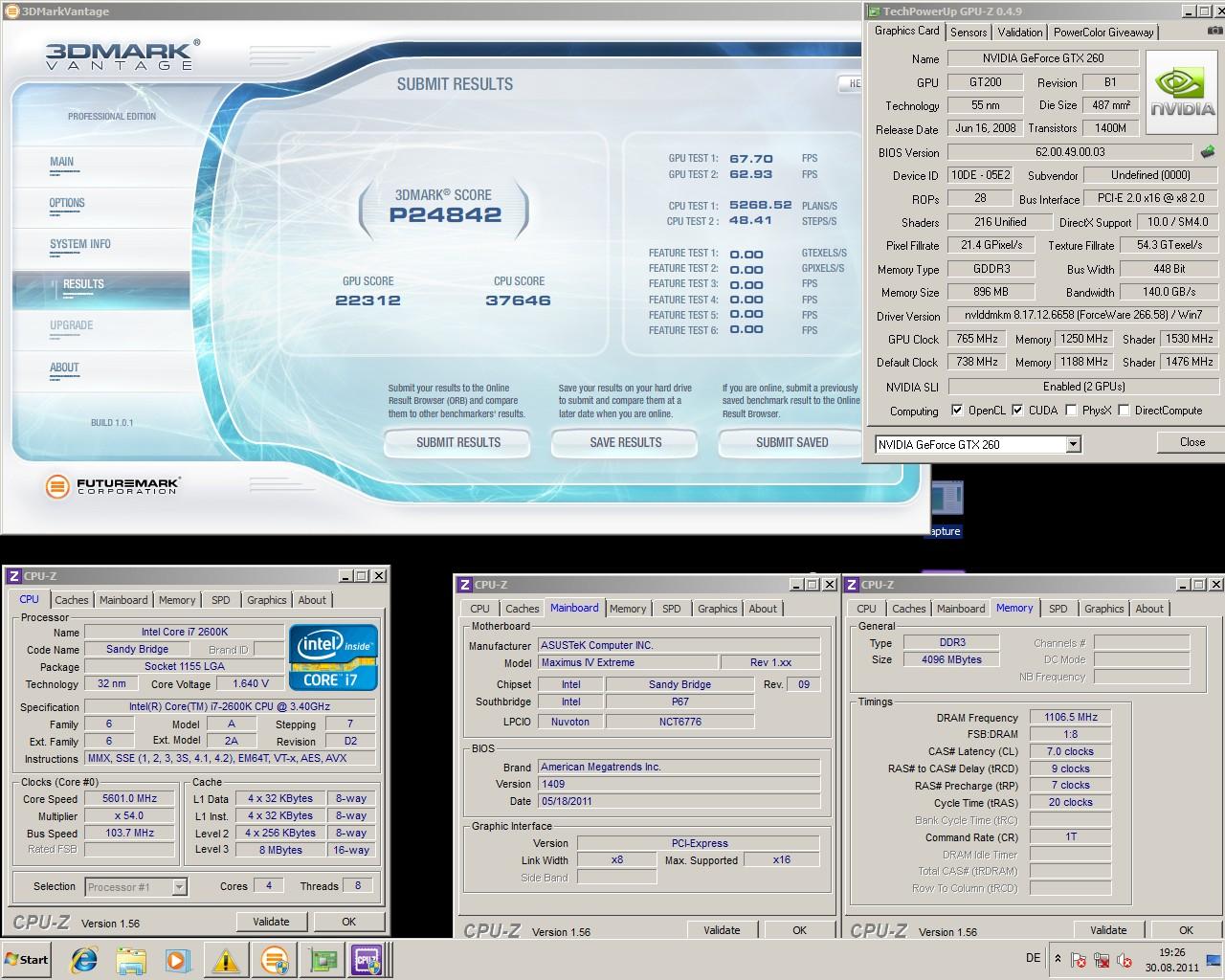Click the BIOS Version field 62.00.49.00.03
Viewport: 1225px width, 980px height.
coord(1070,152)
